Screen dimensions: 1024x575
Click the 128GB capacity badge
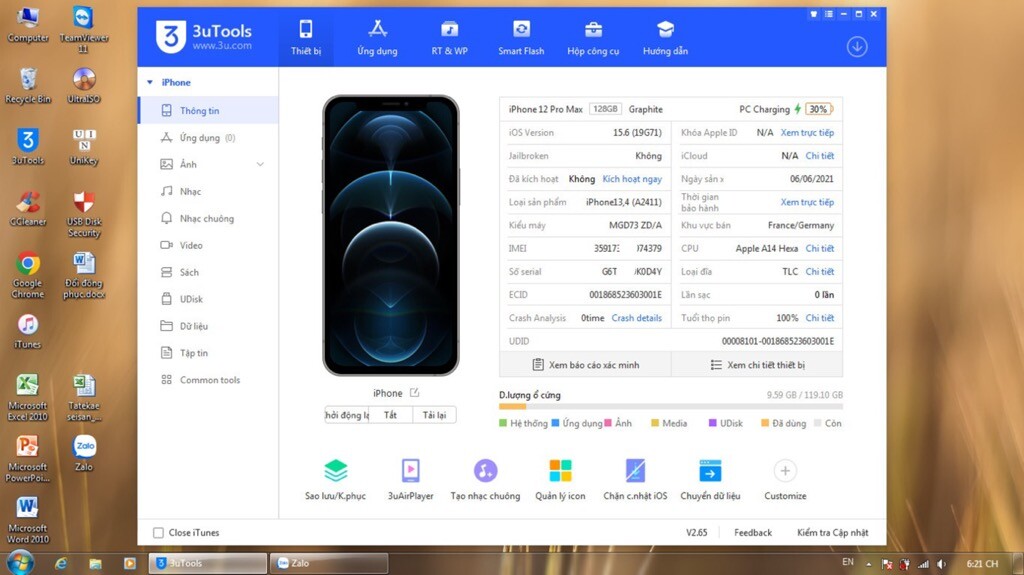pyautogui.click(x=605, y=109)
